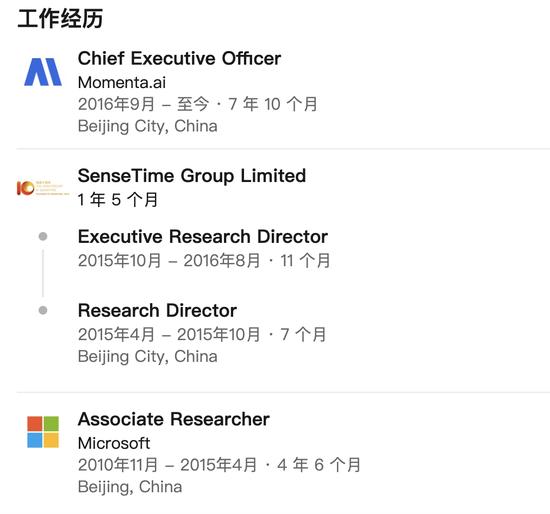Select the 2016年9月 – 至今 date line

(197, 104)
